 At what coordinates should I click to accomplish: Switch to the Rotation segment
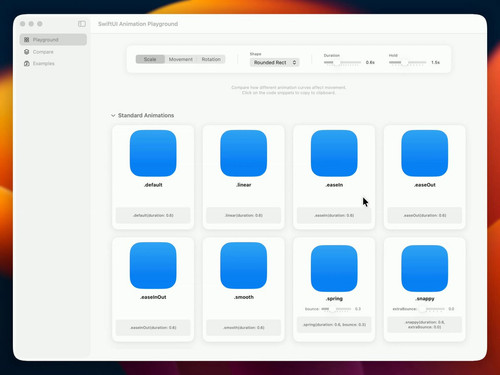pyautogui.click(x=211, y=59)
